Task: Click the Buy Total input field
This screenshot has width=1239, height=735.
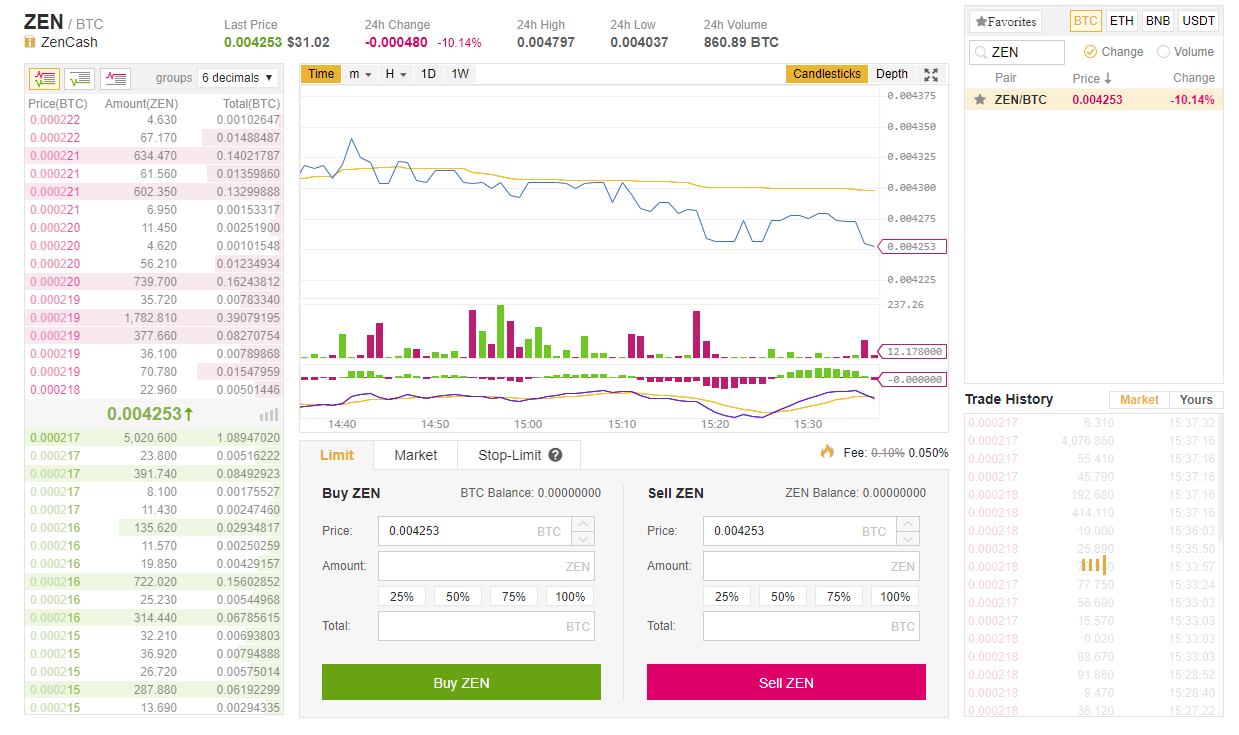Action: pyautogui.click(x=486, y=626)
